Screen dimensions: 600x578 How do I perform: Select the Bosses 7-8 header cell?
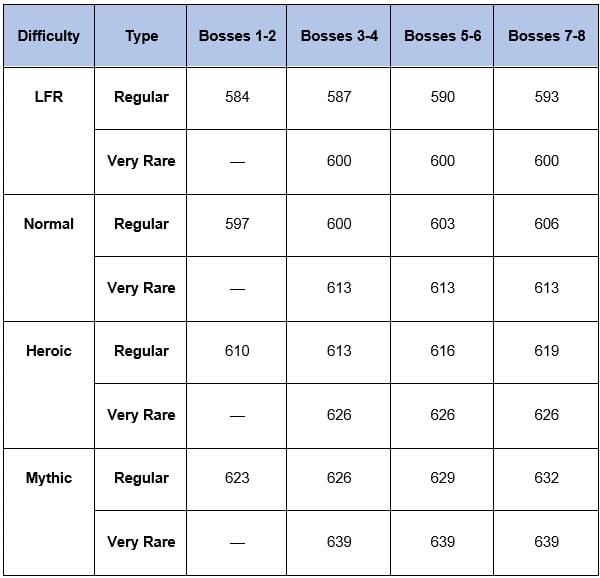[x=546, y=36]
